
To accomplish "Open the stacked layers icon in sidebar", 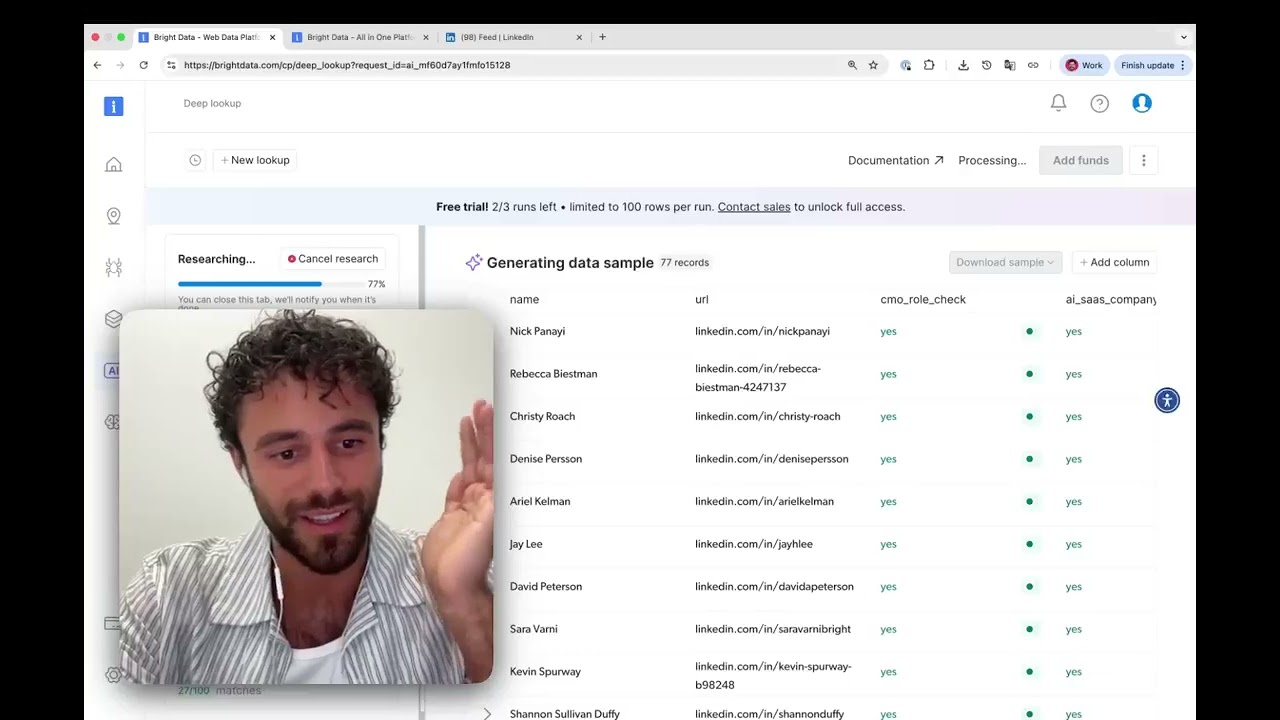I will (114, 319).
